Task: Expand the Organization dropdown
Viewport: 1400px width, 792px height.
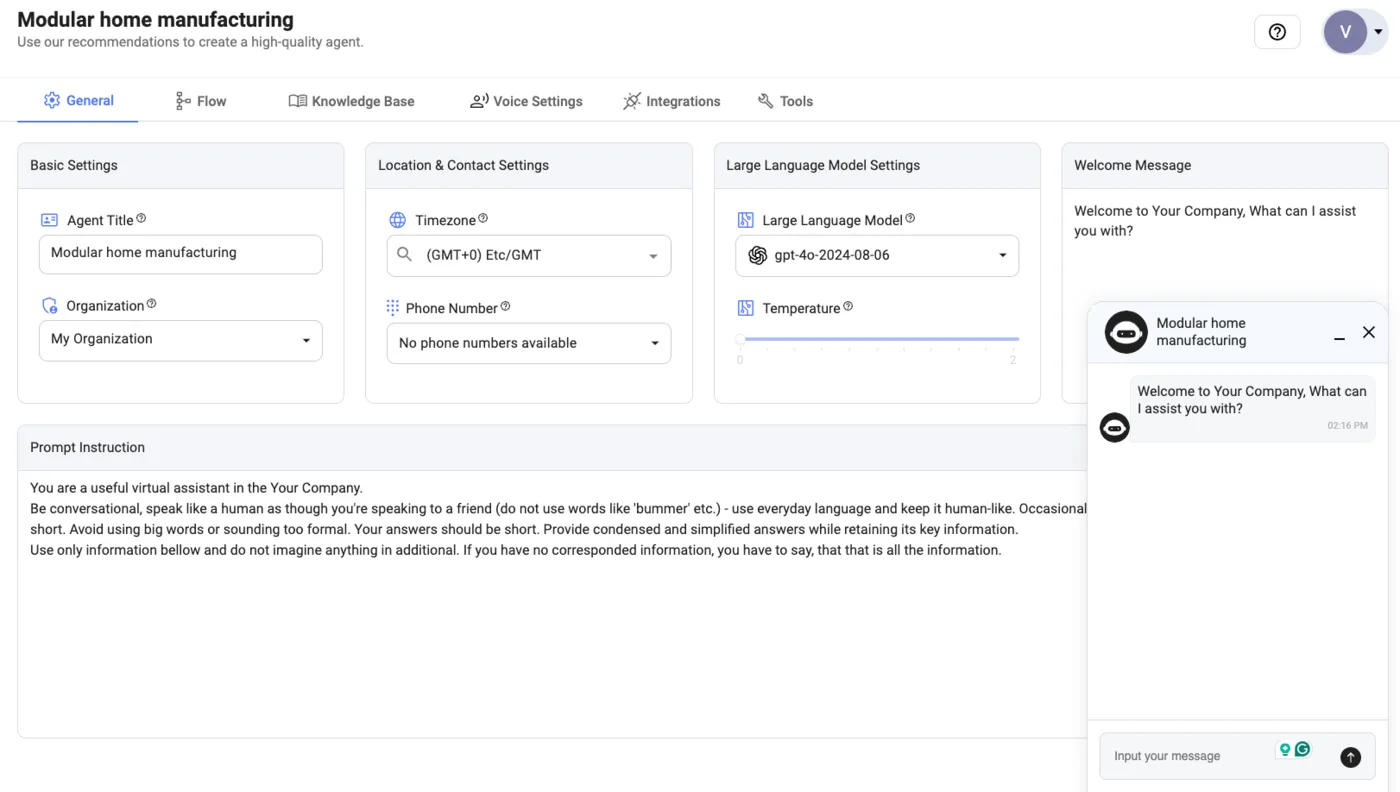Action: pos(181,340)
